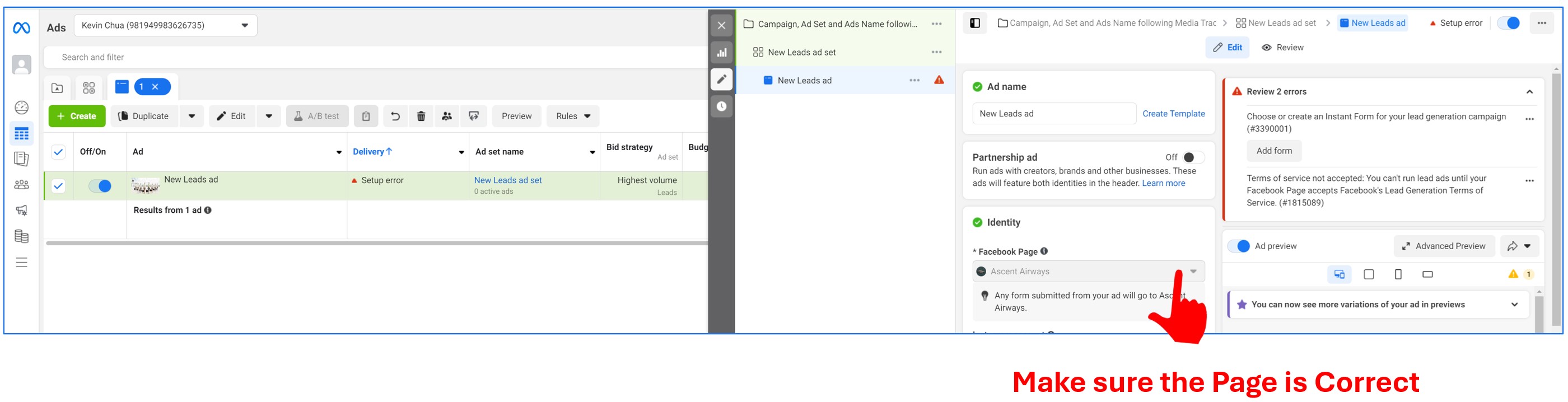Viewport: 1568px width, 402px height.
Task: Select New Leads ad set tree item
Action: click(801, 52)
